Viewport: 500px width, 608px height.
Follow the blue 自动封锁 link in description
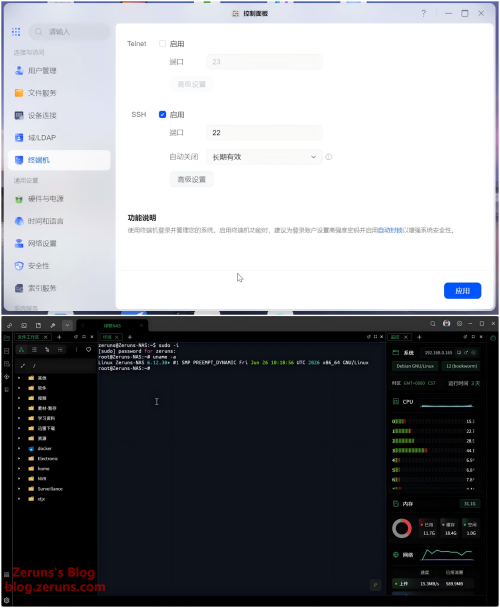(x=390, y=230)
